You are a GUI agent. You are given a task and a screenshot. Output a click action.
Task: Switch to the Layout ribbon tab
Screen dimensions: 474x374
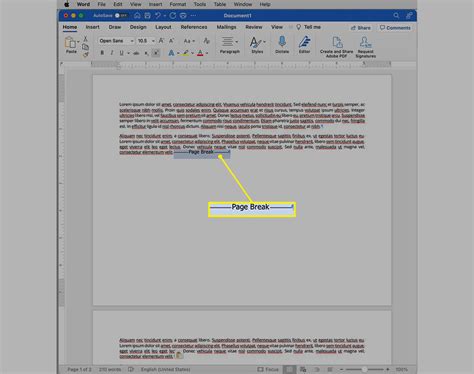[x=163, y=27]
